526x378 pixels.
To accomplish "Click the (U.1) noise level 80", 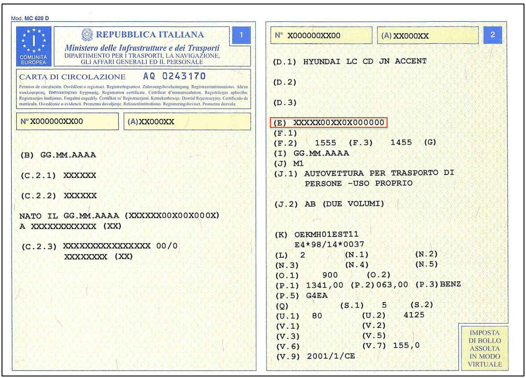I will coord(317,316).
